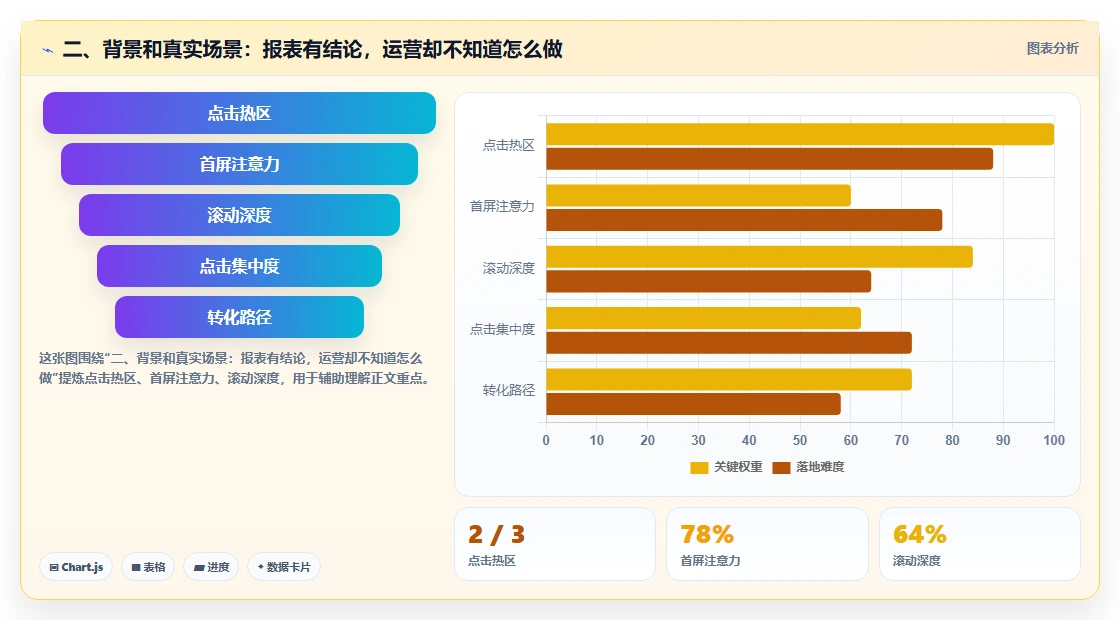
Task: Click the yellow 关键权重 bar for 点击集中度
Action: click(704, 319)
